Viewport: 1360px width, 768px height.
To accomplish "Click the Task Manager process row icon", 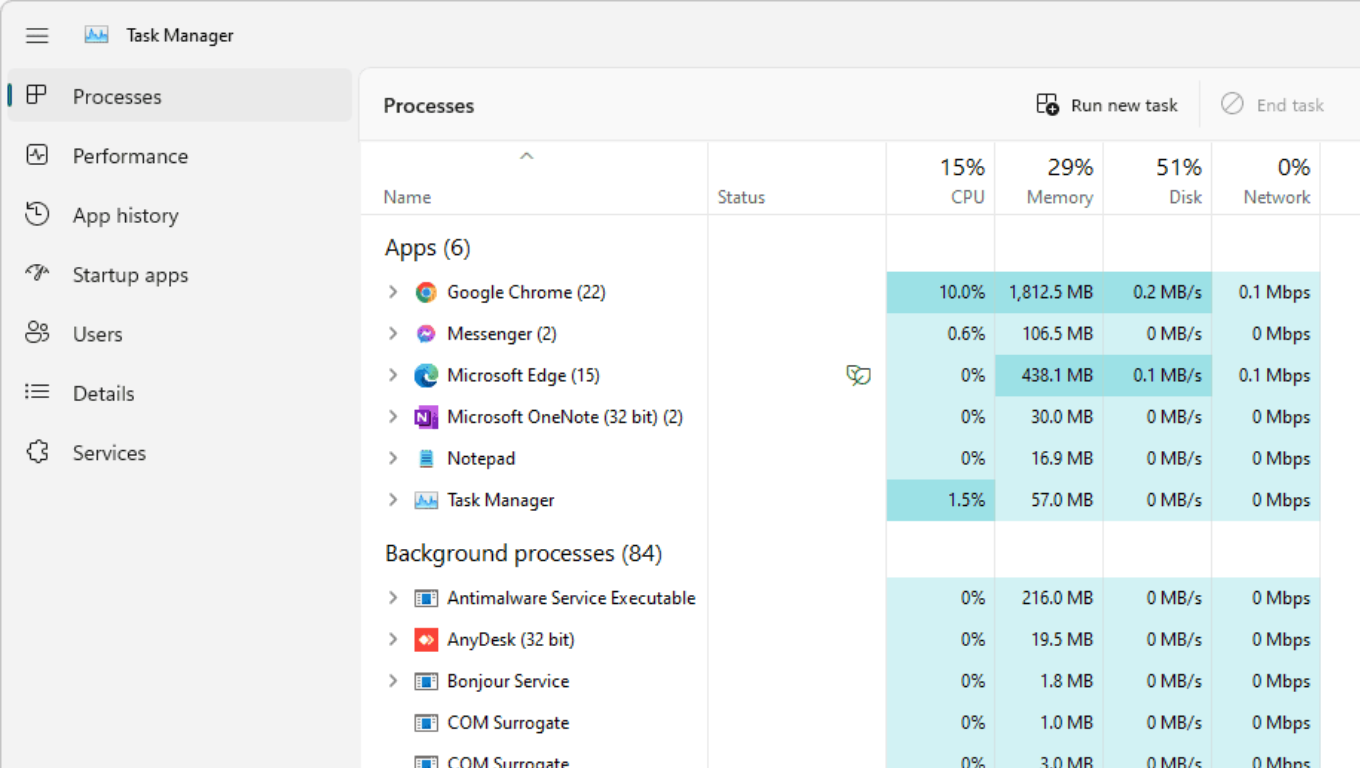I will tap(426, 500).
